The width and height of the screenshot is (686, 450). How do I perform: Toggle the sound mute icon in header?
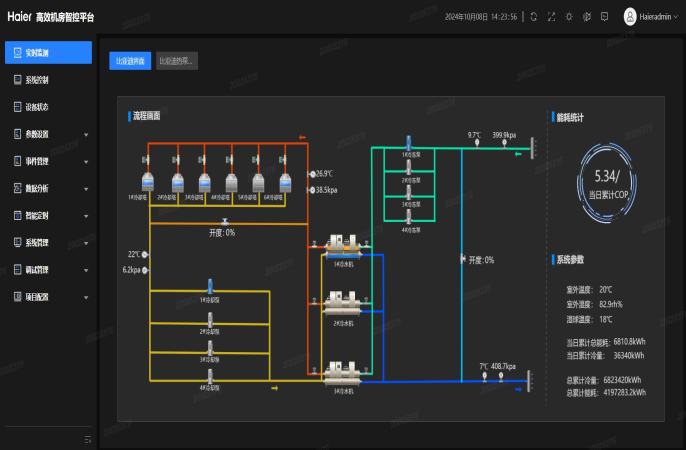pyautogui.click(x=587, y=17)
